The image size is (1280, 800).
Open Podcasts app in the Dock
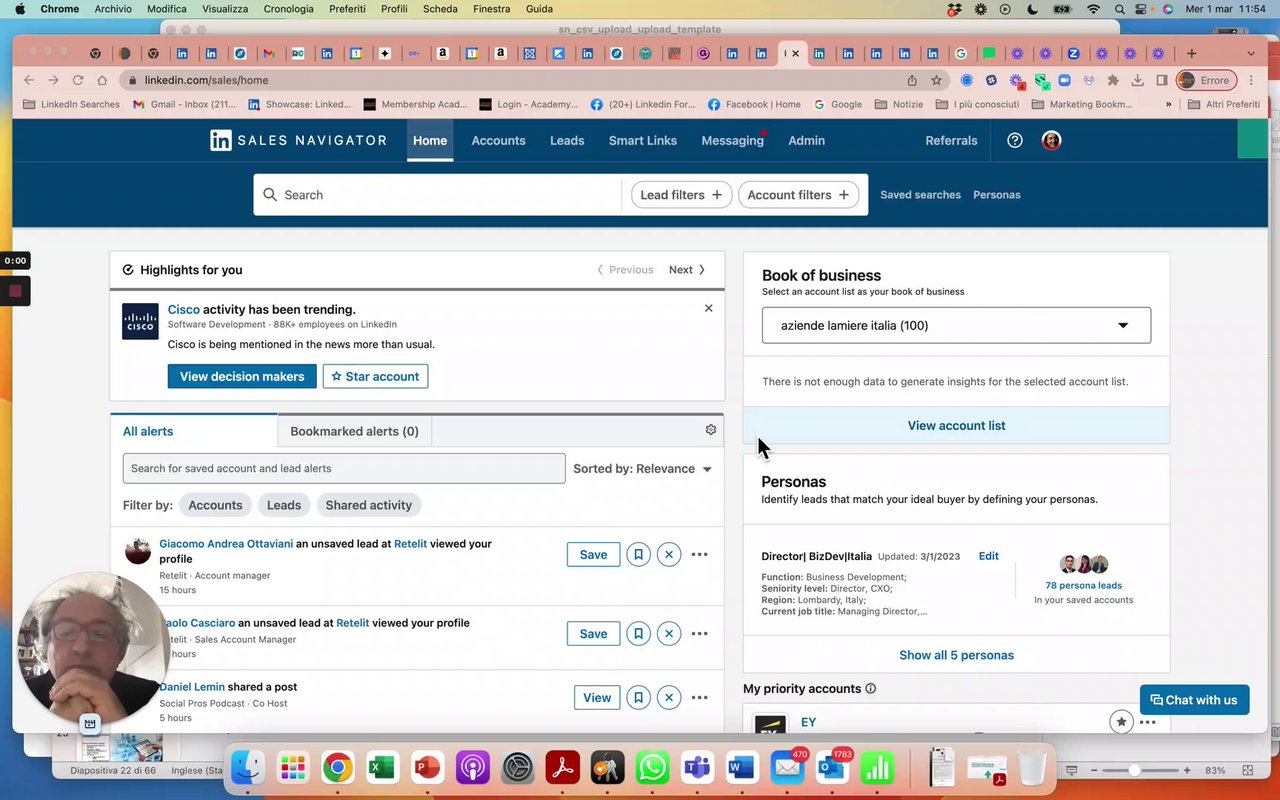tap(473, 768)
